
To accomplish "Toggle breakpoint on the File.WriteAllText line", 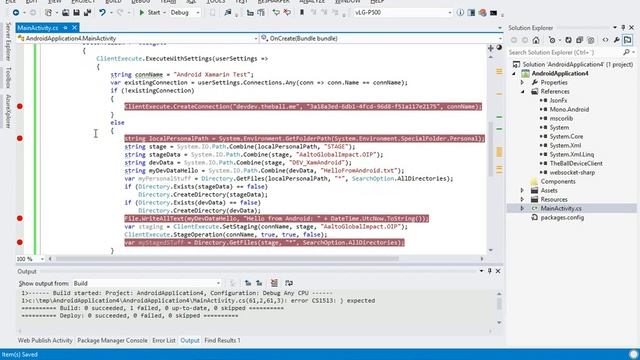I will click(x=20, y=218).
